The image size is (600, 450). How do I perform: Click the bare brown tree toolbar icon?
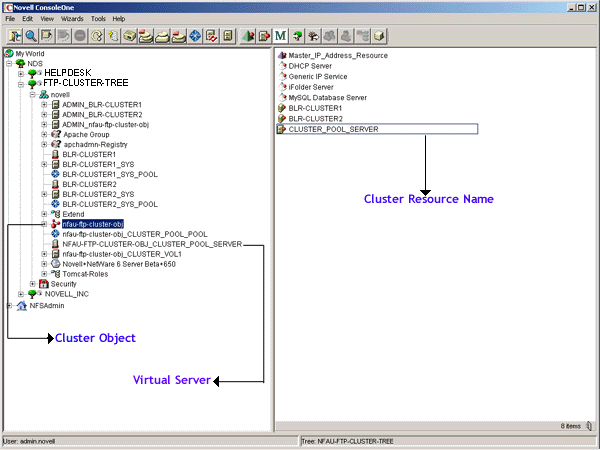[313, 36]
